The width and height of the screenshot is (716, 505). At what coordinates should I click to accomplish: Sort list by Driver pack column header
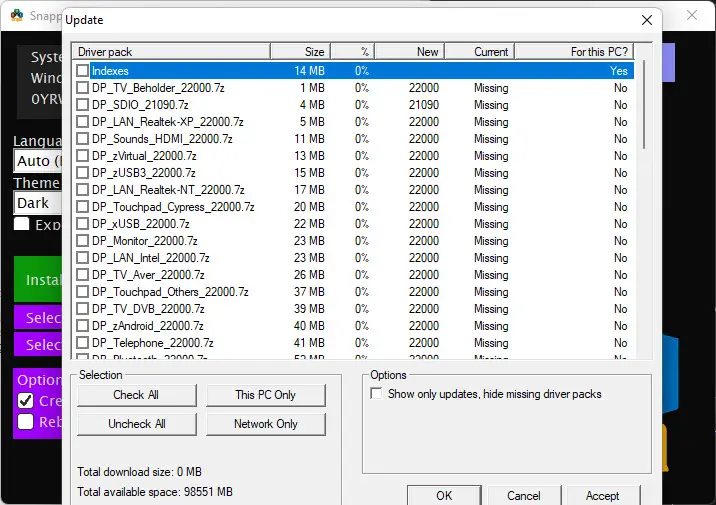click(x=172, y=52)
